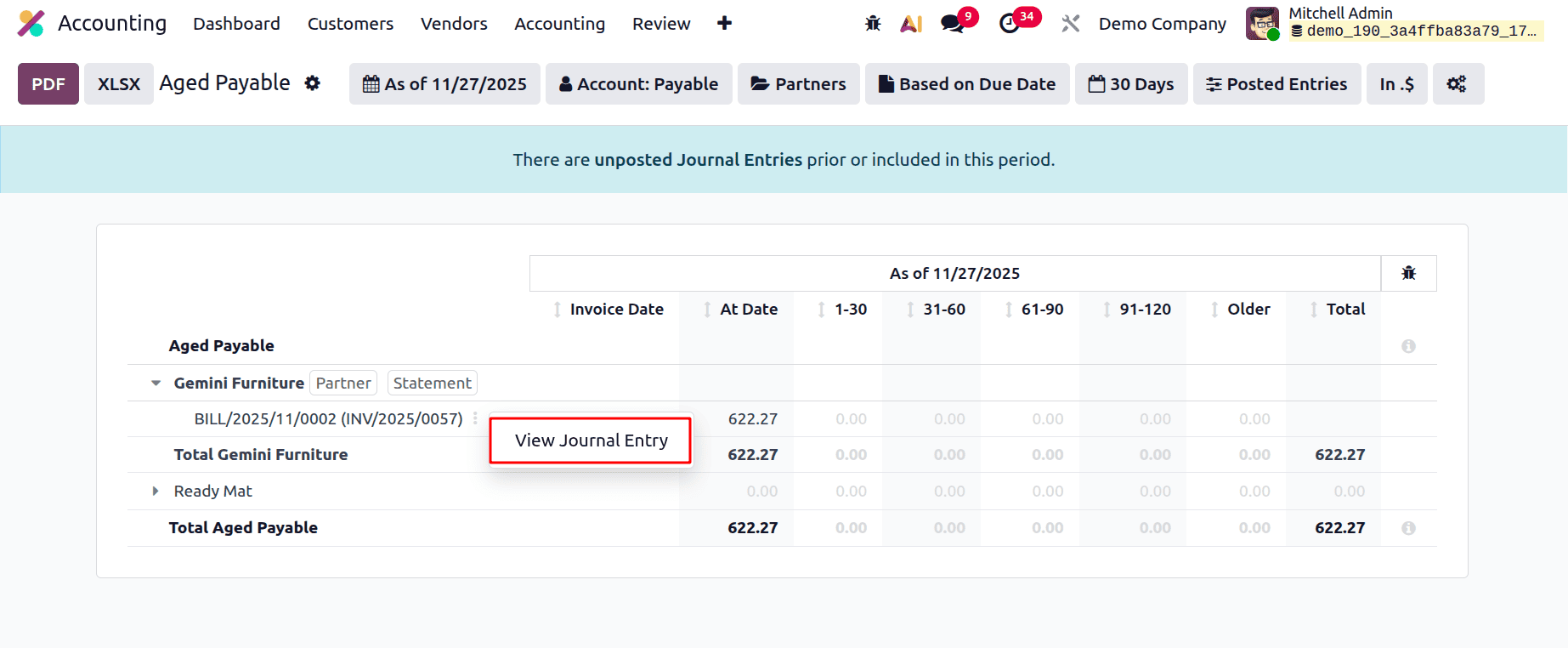
Task: Open the Accounting menu item
Action: 559,24
